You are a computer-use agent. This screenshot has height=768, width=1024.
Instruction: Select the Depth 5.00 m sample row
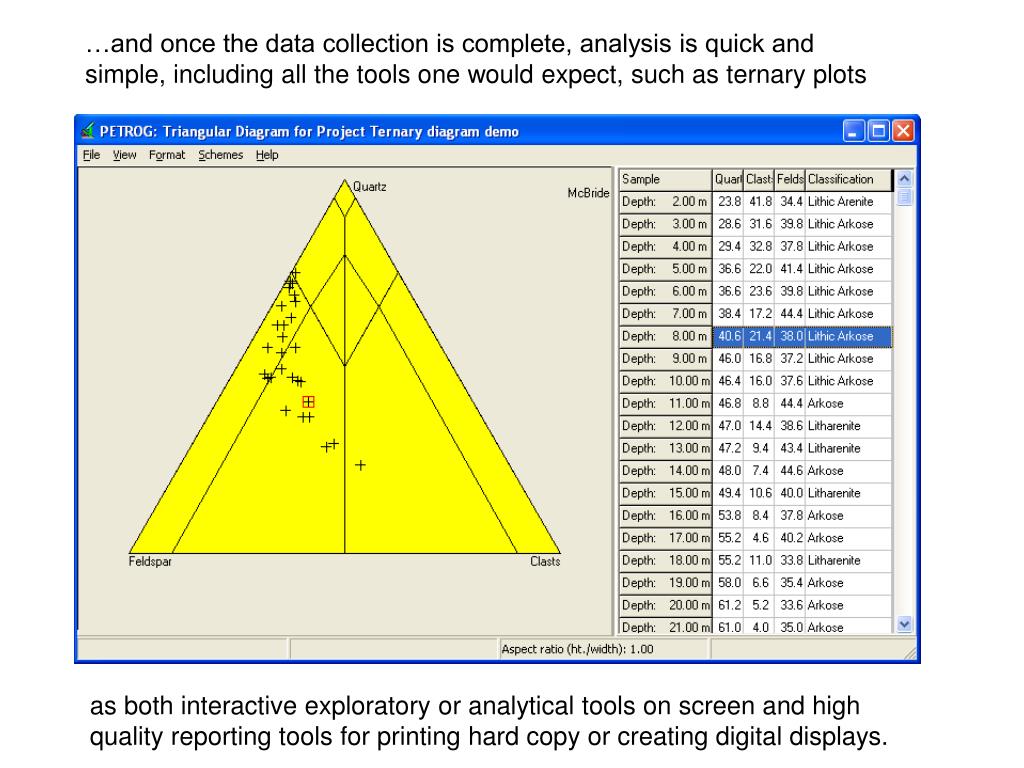click(x=755, y=269)
